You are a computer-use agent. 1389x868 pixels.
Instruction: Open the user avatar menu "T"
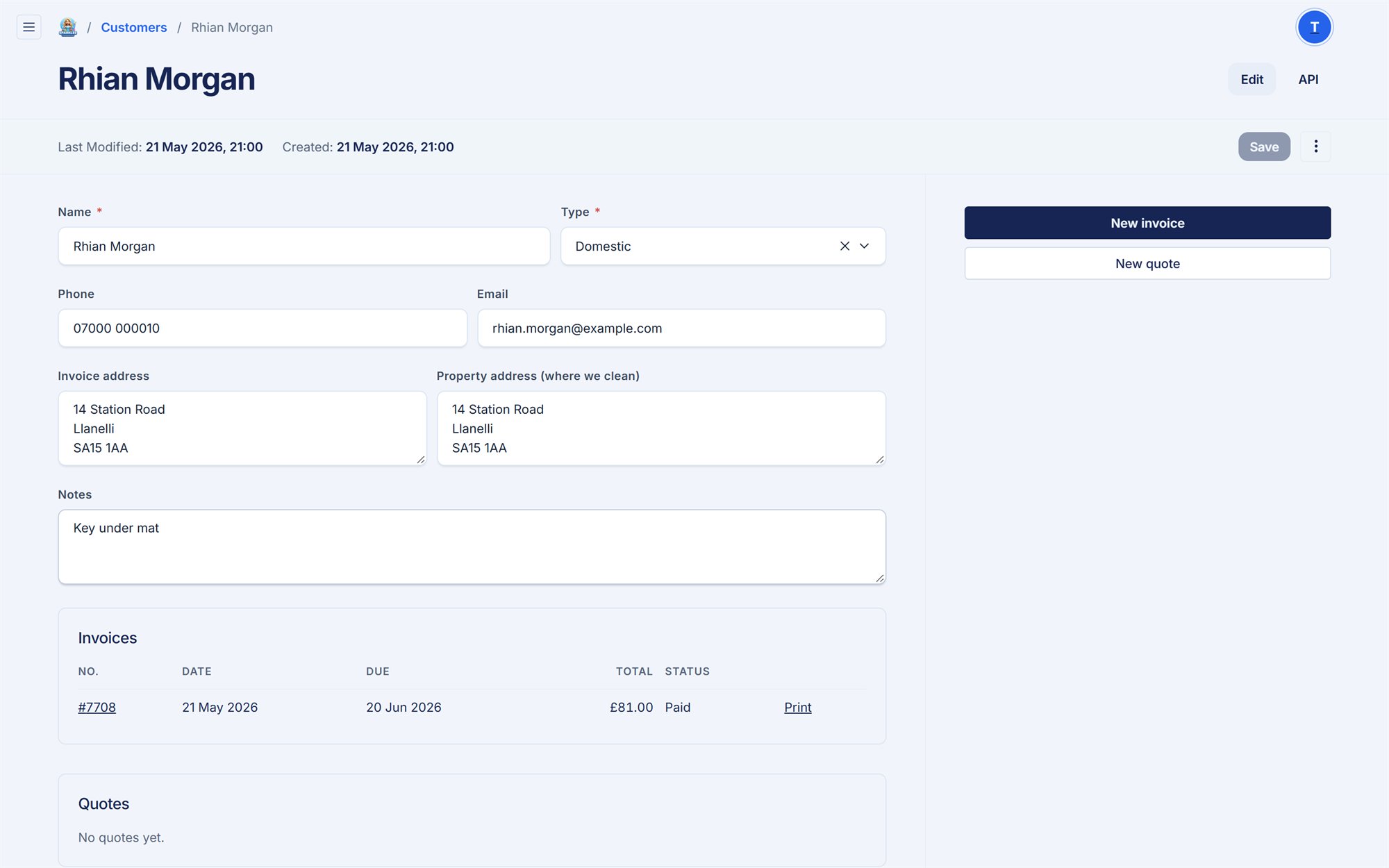tap(1314, 27)
